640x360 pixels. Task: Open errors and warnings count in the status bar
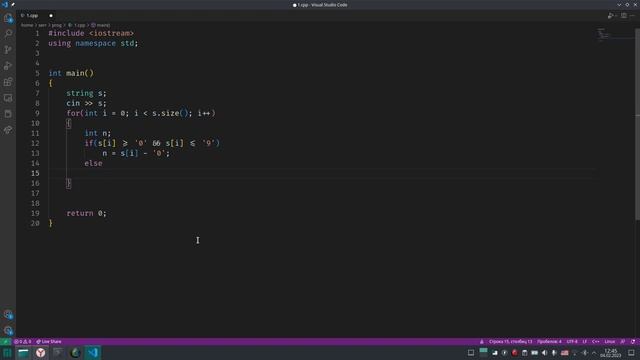(22, 342)
